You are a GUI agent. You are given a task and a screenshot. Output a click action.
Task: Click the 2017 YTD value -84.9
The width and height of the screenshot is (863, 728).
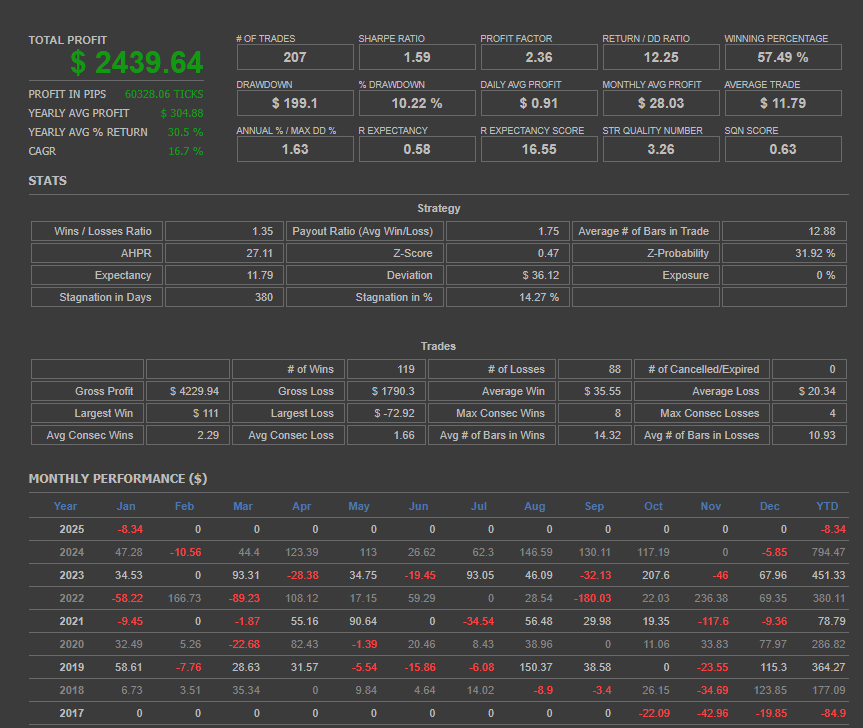coord(833,714)
